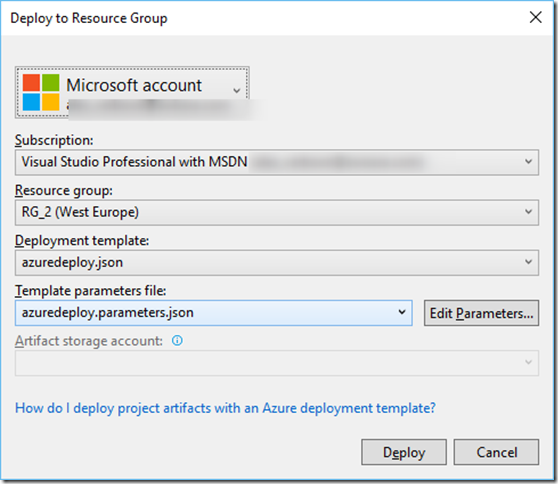Close the Deploy to Resource Group dialog

pyautogui.click(x=536, y=17)
